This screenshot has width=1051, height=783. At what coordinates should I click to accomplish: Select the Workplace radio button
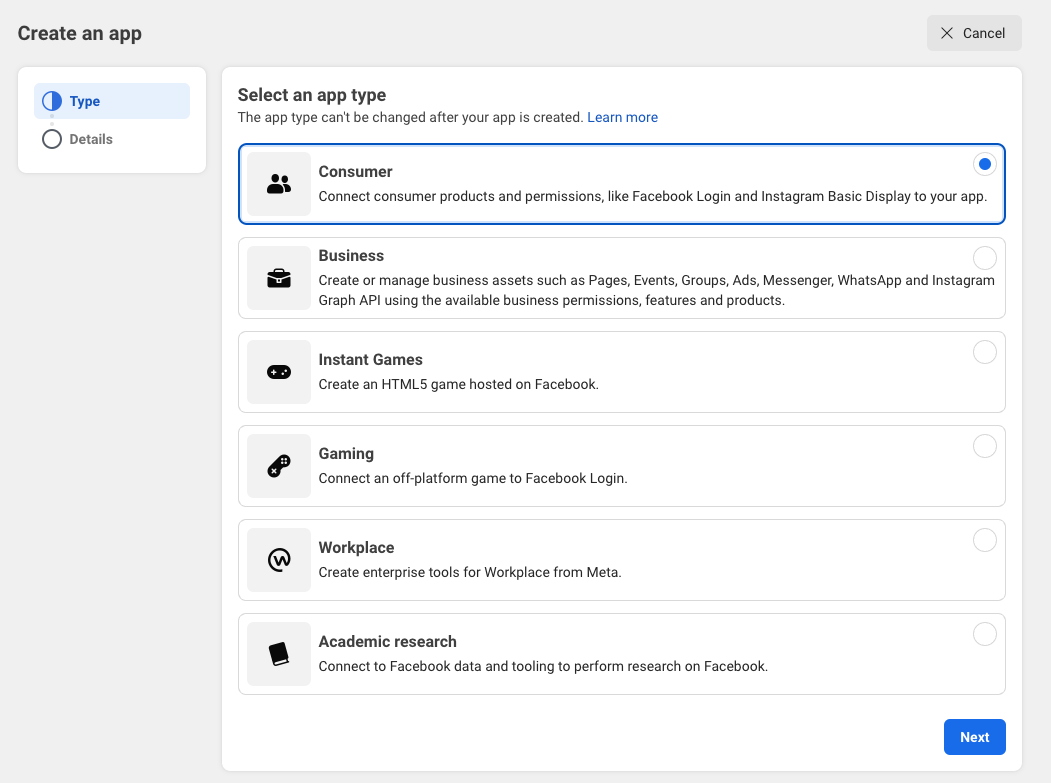(985, 540)
